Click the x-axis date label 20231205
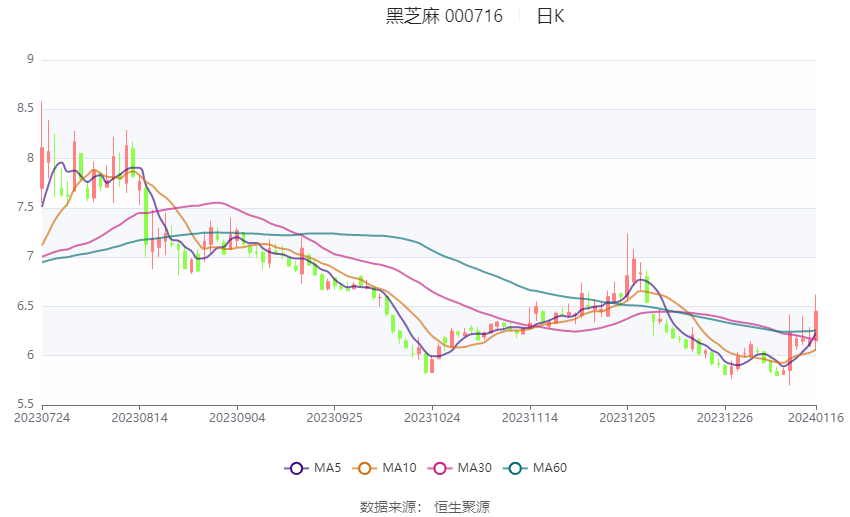Screen dimensions: 850x517 coord(627,418)
